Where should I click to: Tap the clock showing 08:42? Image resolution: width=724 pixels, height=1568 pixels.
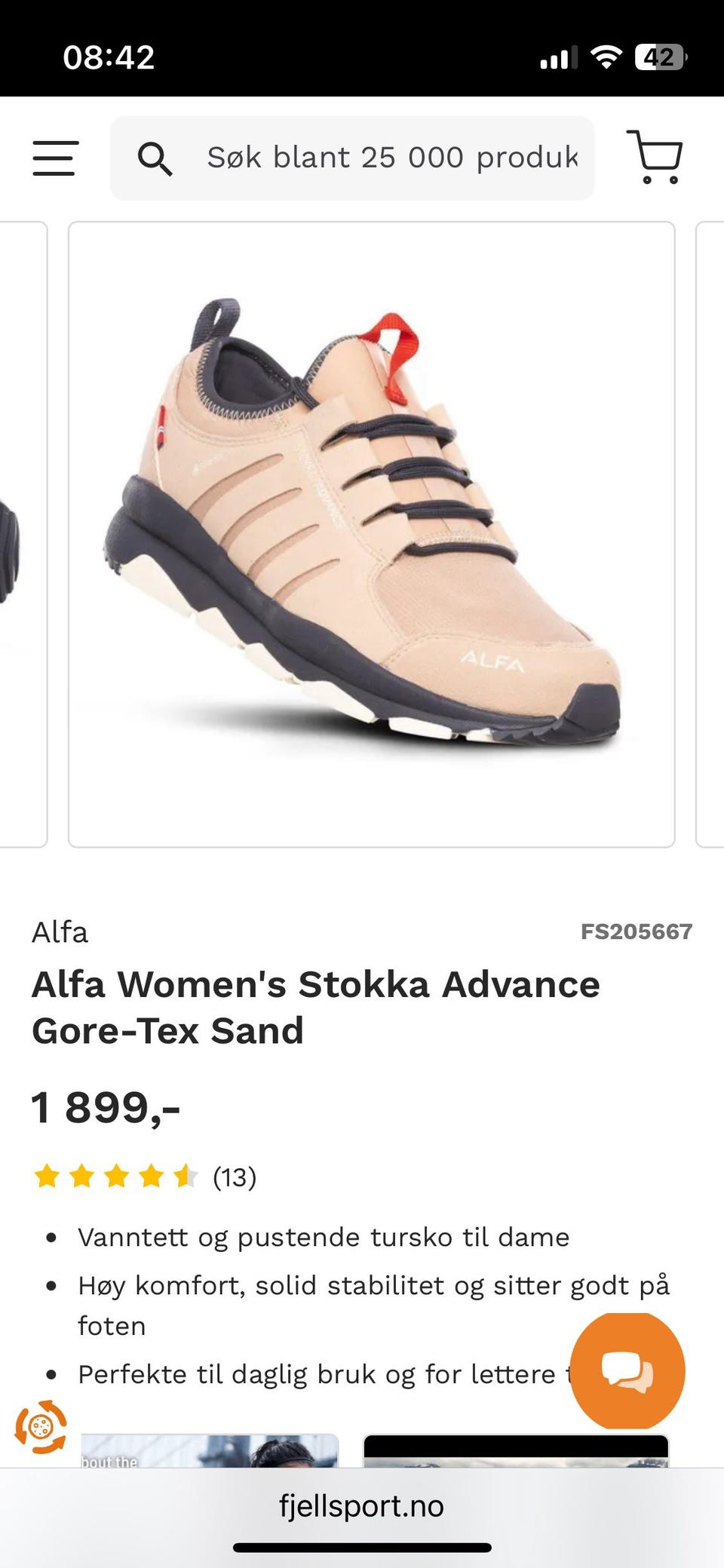tap(109, 57)
